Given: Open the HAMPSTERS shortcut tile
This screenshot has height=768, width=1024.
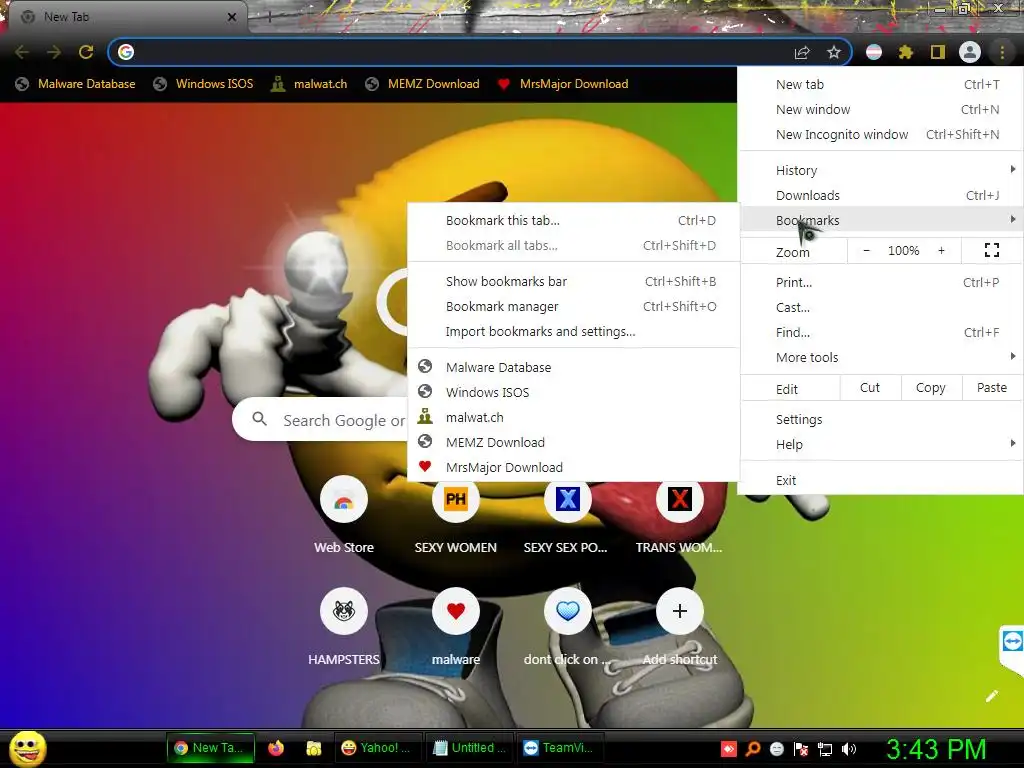Looking at the screenshot, I should (344, 611).
